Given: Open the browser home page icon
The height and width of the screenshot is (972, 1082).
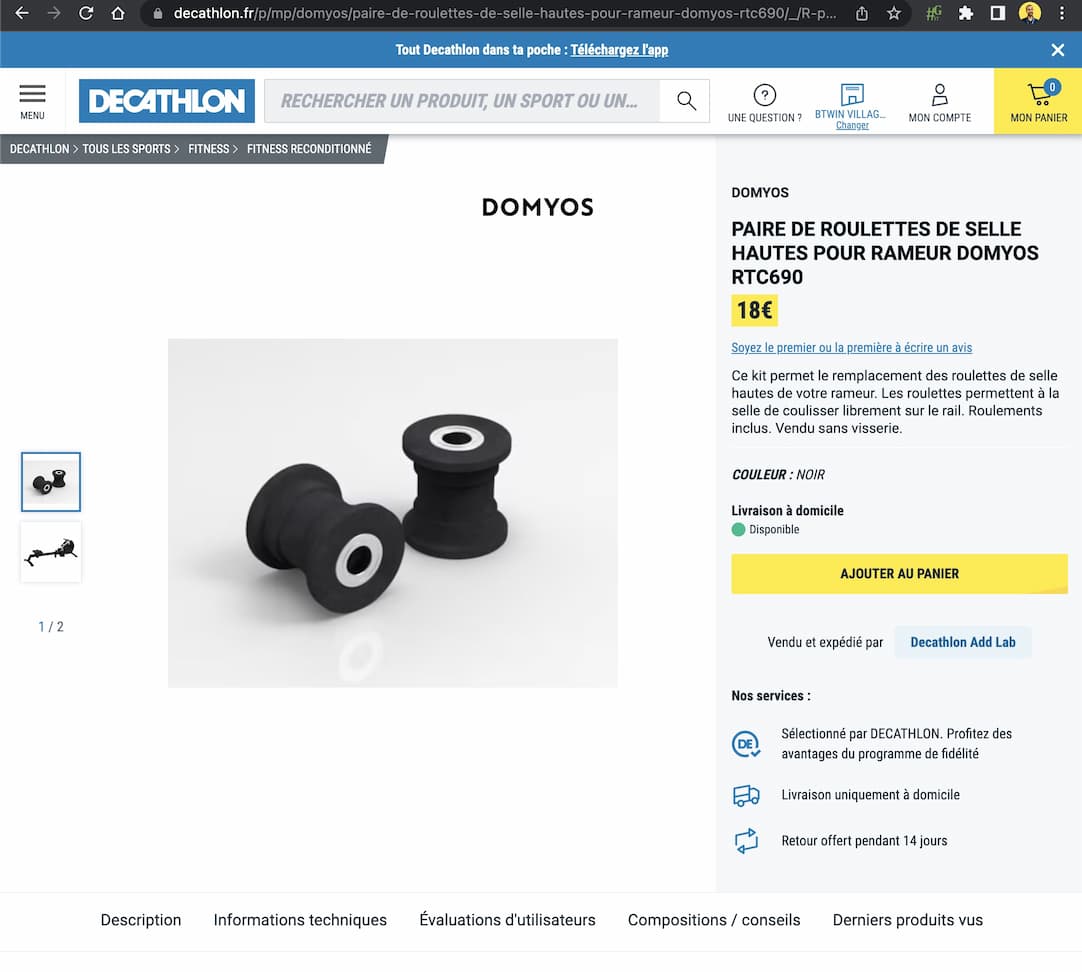Looking at the screenshot, I should pos(118,13).
